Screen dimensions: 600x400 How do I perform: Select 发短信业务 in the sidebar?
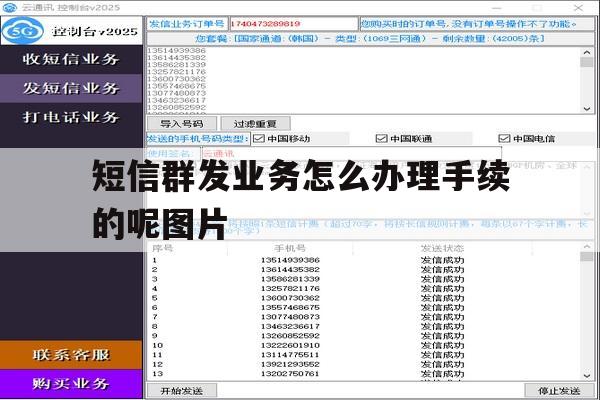(x=71, y=88)
